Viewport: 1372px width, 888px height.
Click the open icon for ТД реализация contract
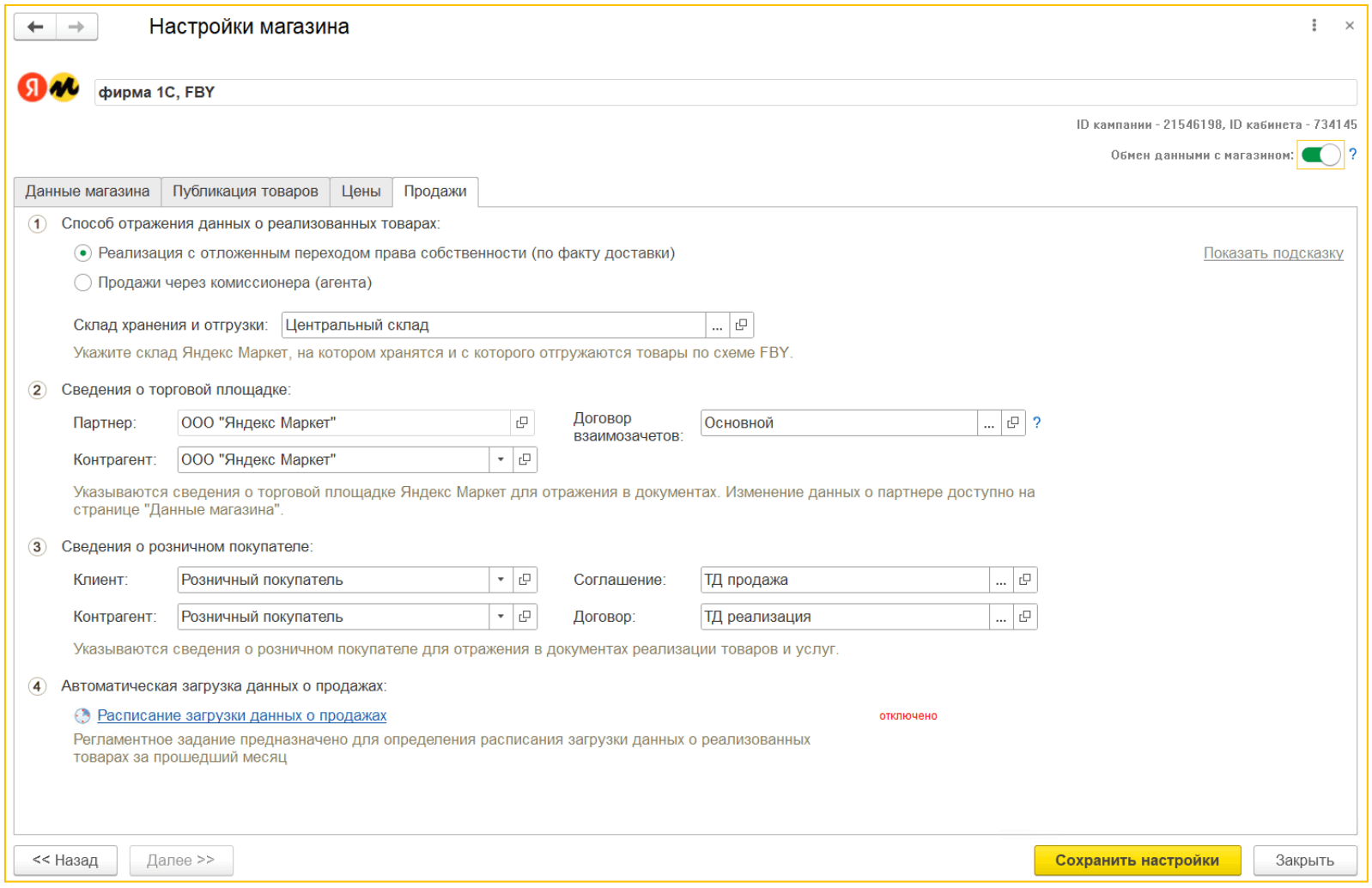click(x=1025, y=617)
